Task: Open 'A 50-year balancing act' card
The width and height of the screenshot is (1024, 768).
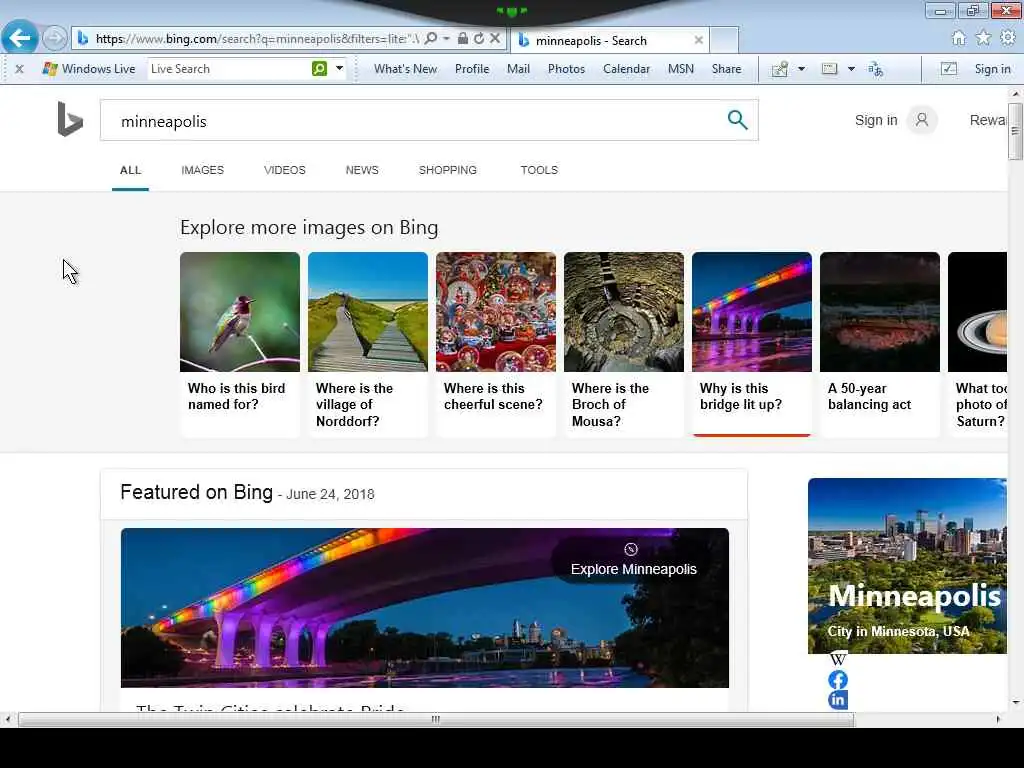Action: coord(880,344)
